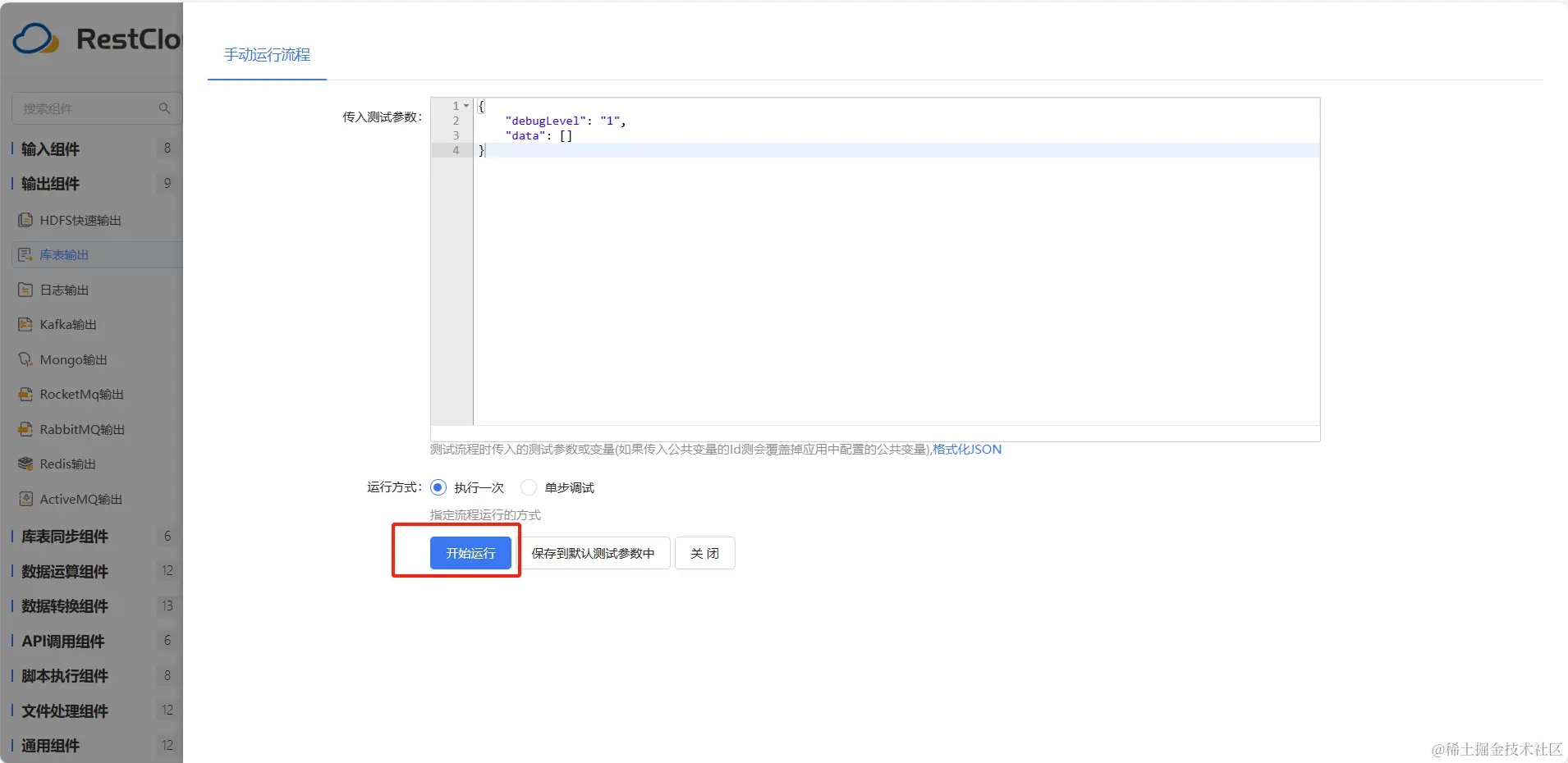Click the Mongo输出 component icon

25,359
